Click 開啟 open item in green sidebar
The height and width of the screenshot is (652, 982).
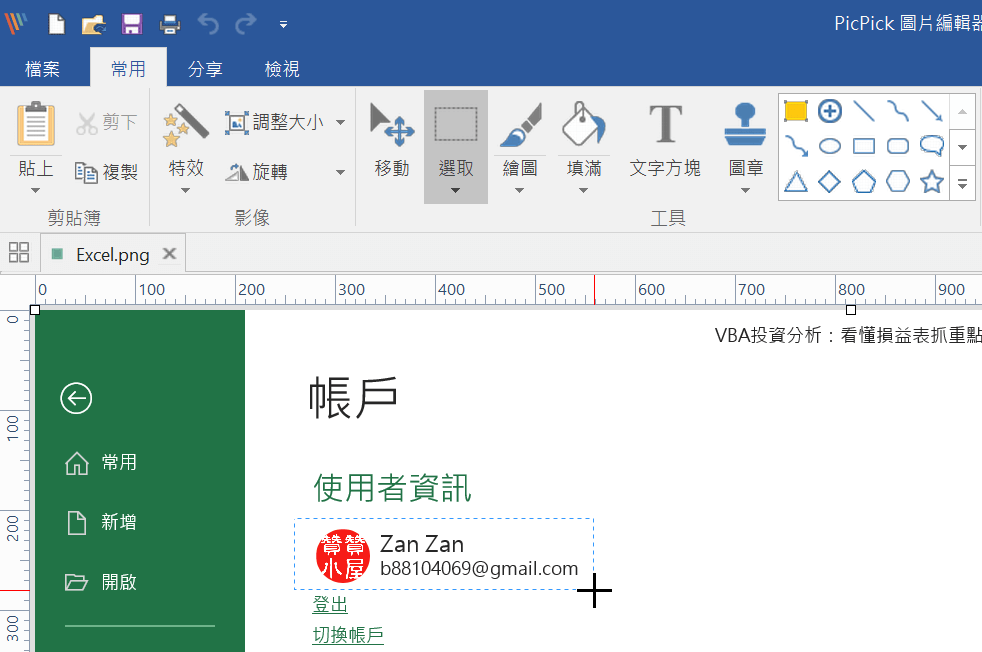[x=101, y=582]
